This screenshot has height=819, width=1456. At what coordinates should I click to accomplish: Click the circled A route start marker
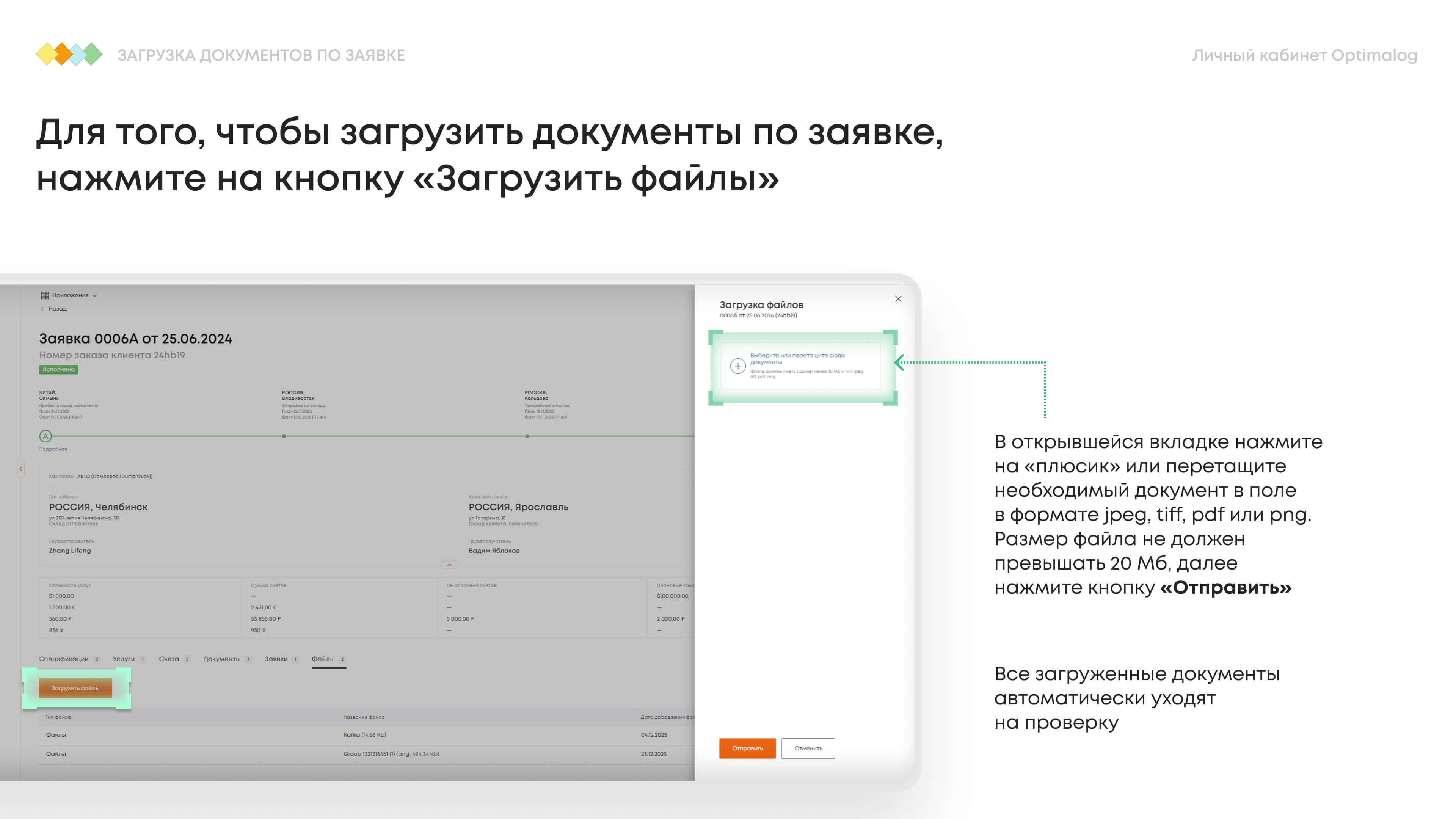(x=46, y=436)
